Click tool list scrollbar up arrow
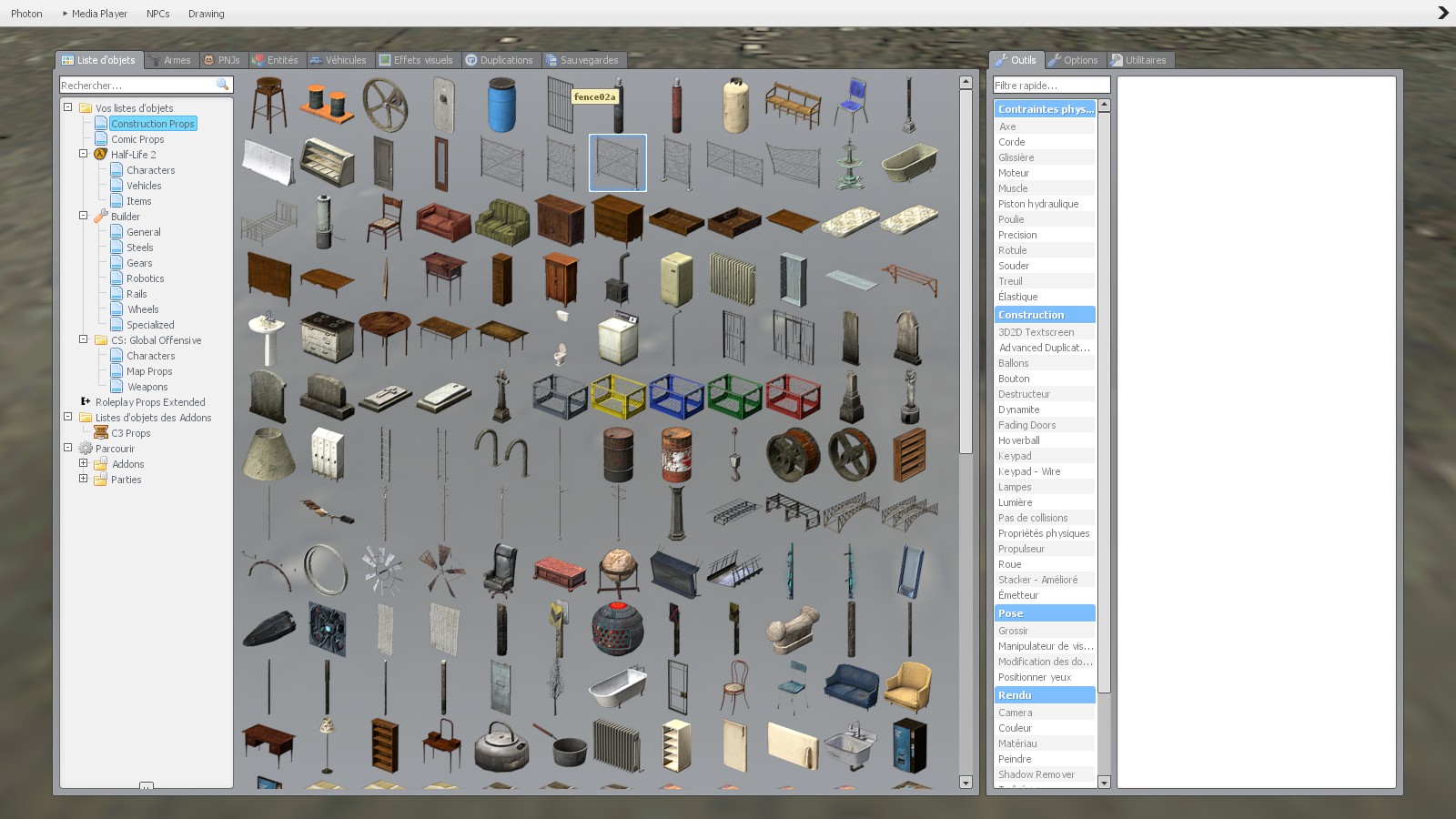 click(x=1104, y=106)
